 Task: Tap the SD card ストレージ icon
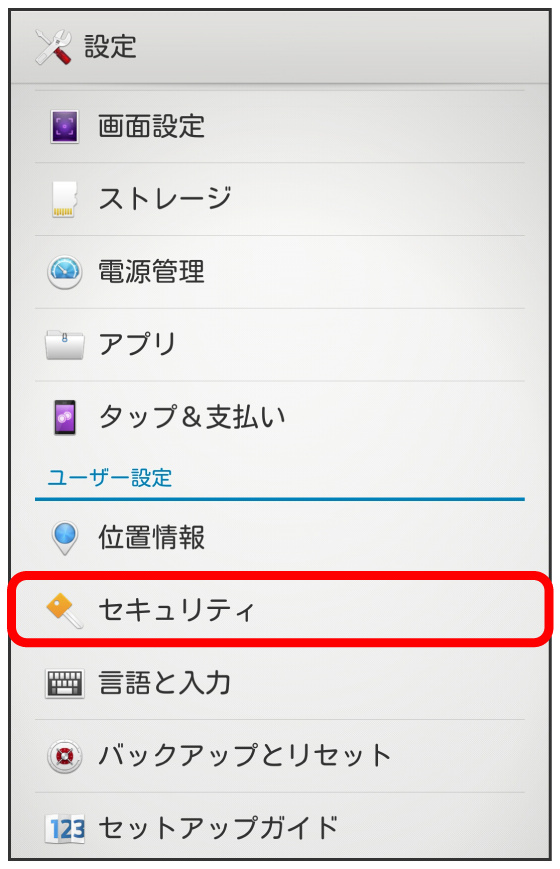click(x=64, y=199)
